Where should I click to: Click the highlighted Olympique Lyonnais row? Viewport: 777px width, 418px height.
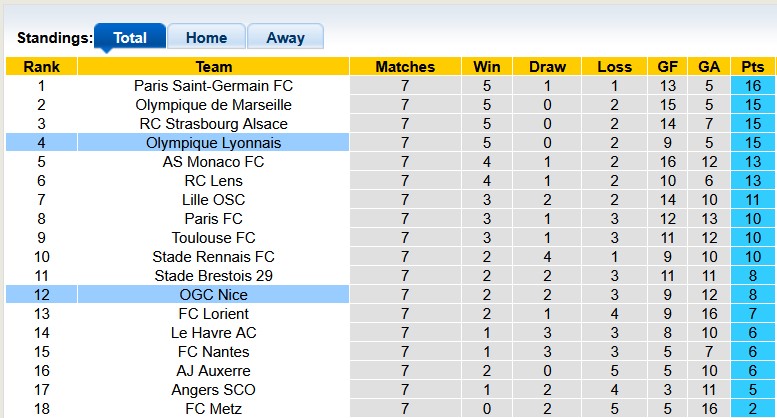[x=214, y=143]
